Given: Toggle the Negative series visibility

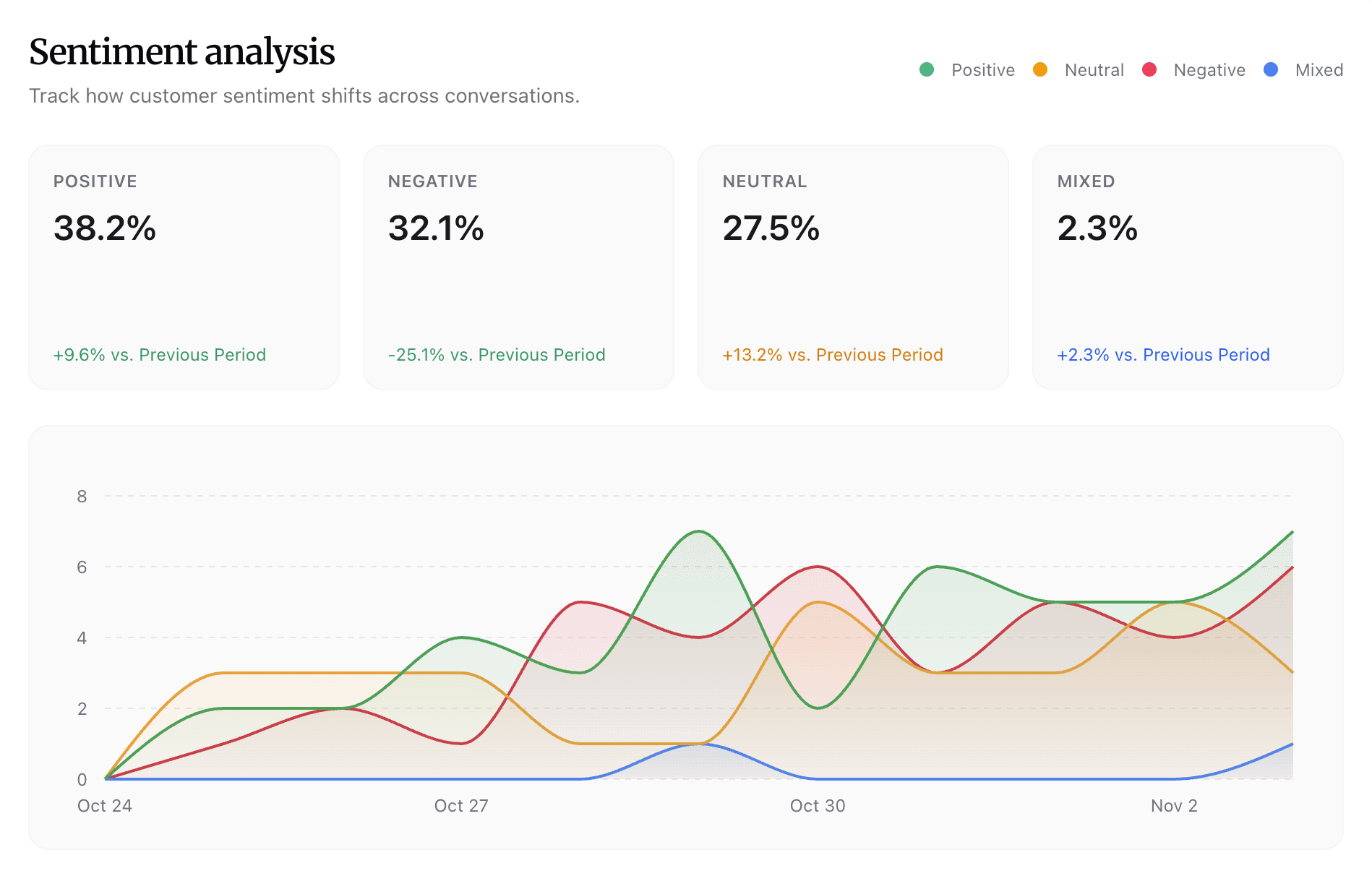Looking at the screenshot, I should point(1209,69).
